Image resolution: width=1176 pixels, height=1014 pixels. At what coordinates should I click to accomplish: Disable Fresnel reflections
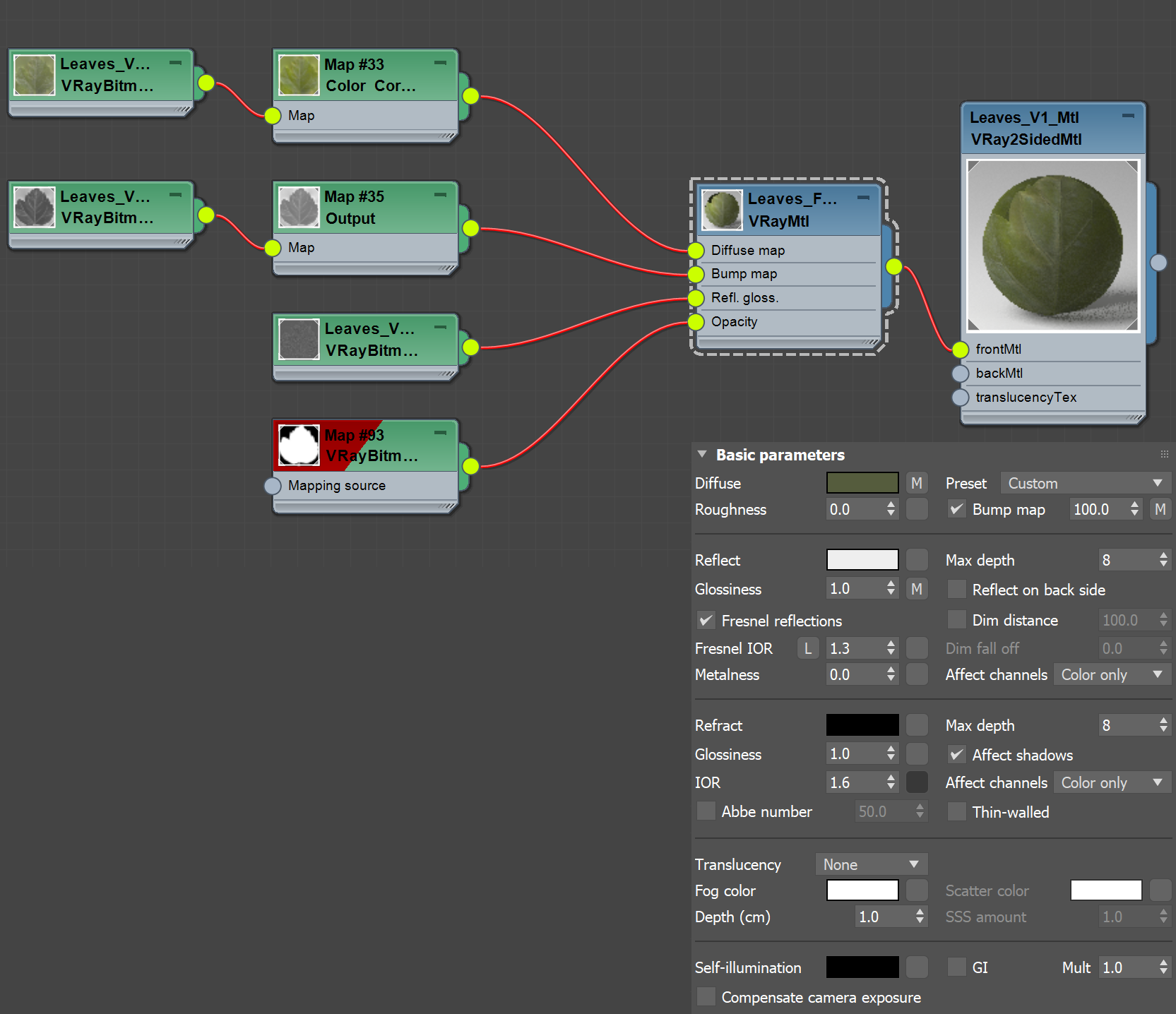[x=706, y=621]
